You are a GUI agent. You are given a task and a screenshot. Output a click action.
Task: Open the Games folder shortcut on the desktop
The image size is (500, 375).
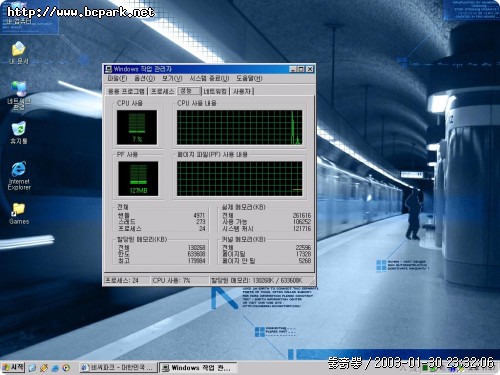coord(19,213)
